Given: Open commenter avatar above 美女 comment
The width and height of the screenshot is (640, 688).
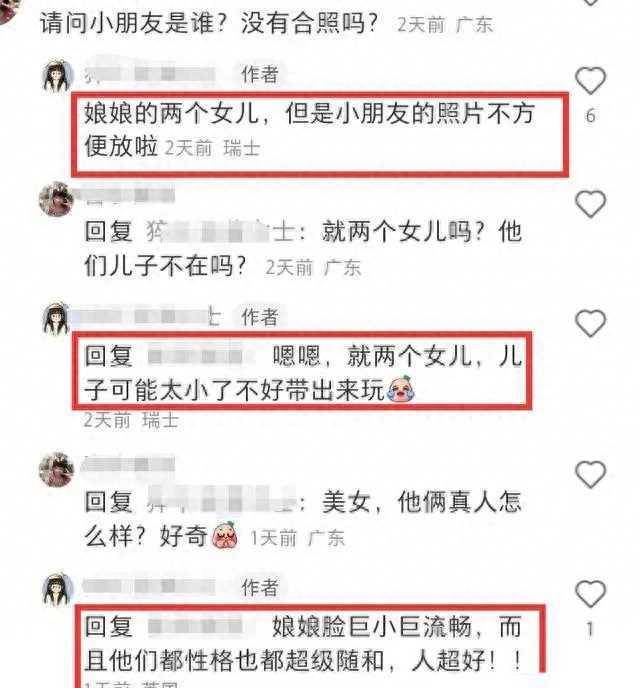Looking at the screenshot, I should click(56, 469).
